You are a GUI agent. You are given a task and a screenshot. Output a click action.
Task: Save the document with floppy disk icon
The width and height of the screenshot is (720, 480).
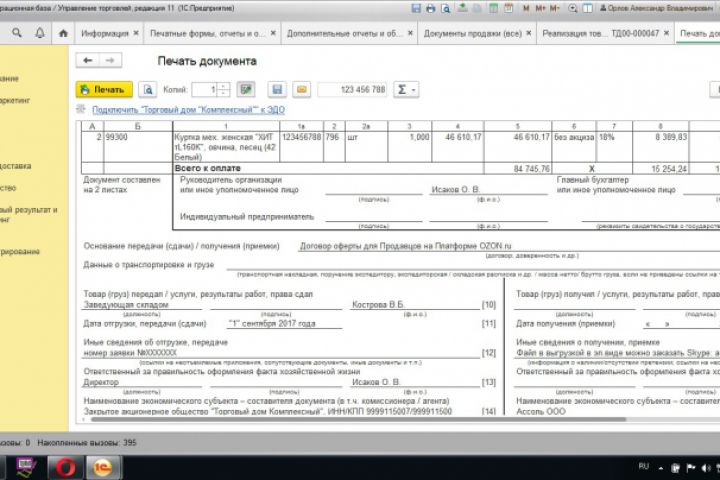pyautogui.click(x=277, y=90)
